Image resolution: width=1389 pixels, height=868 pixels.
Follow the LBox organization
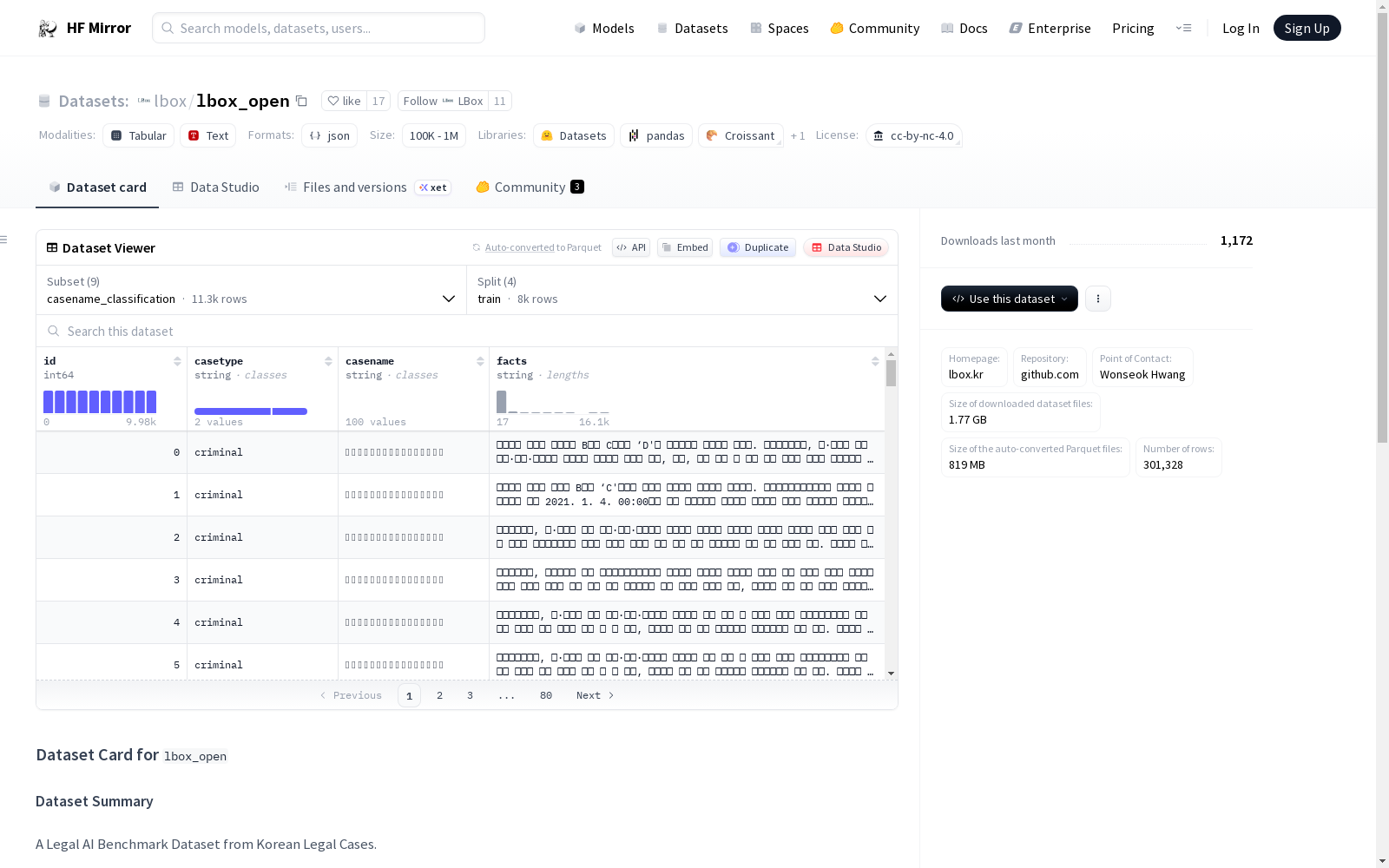pos(443,101)
